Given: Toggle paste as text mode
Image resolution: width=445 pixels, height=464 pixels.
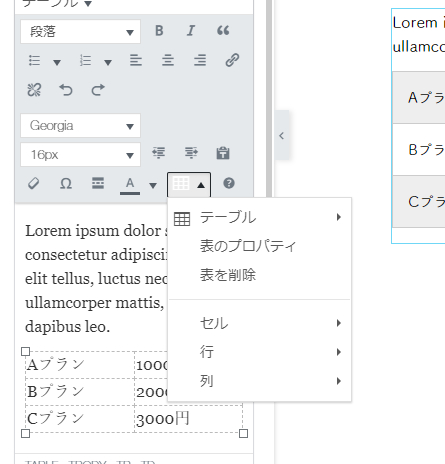Looking at the screenshot, I should 223,153.
